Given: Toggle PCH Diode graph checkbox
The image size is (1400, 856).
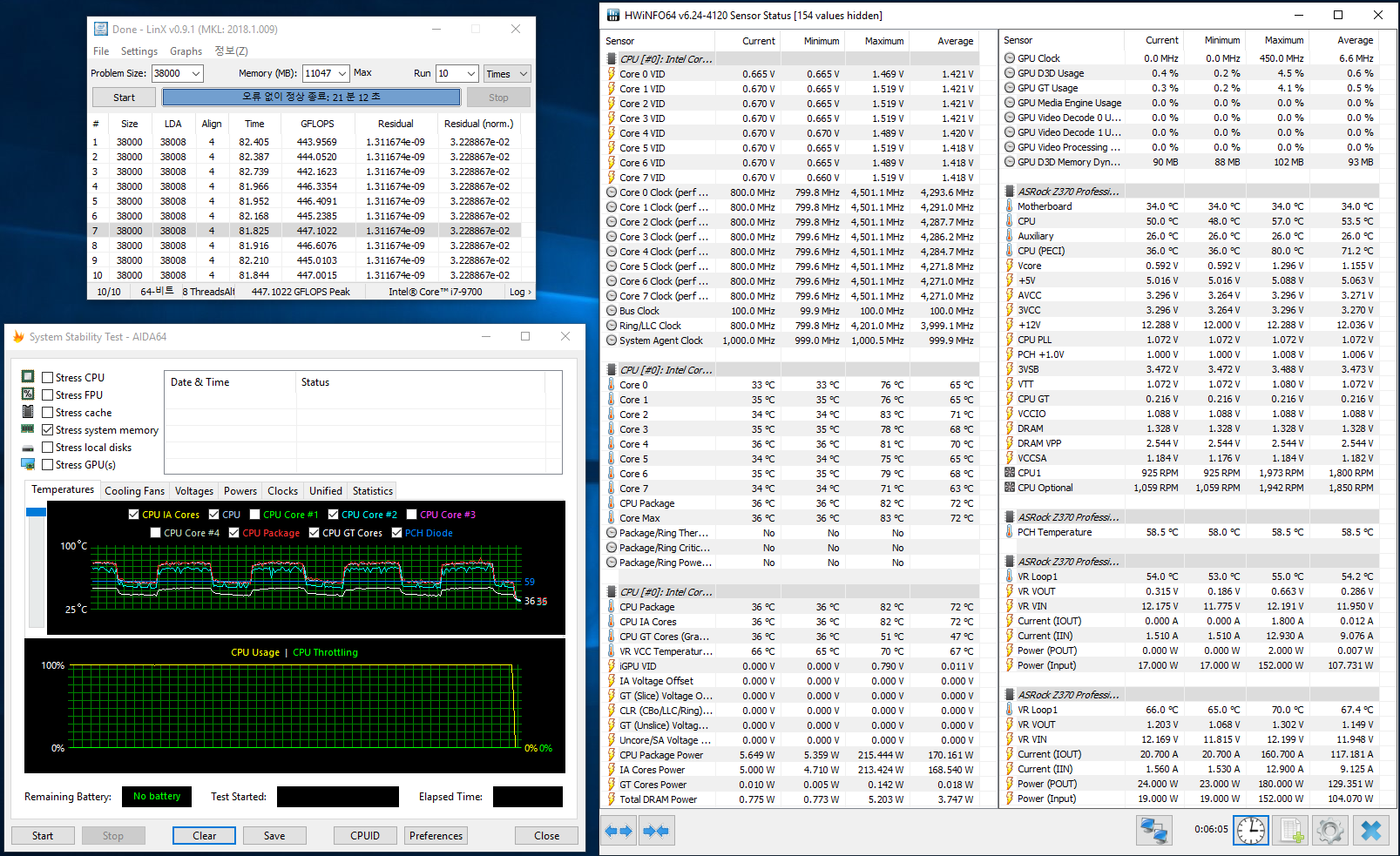Looking at the screenshot, I should pyautogui.click(x=397, y=533).
